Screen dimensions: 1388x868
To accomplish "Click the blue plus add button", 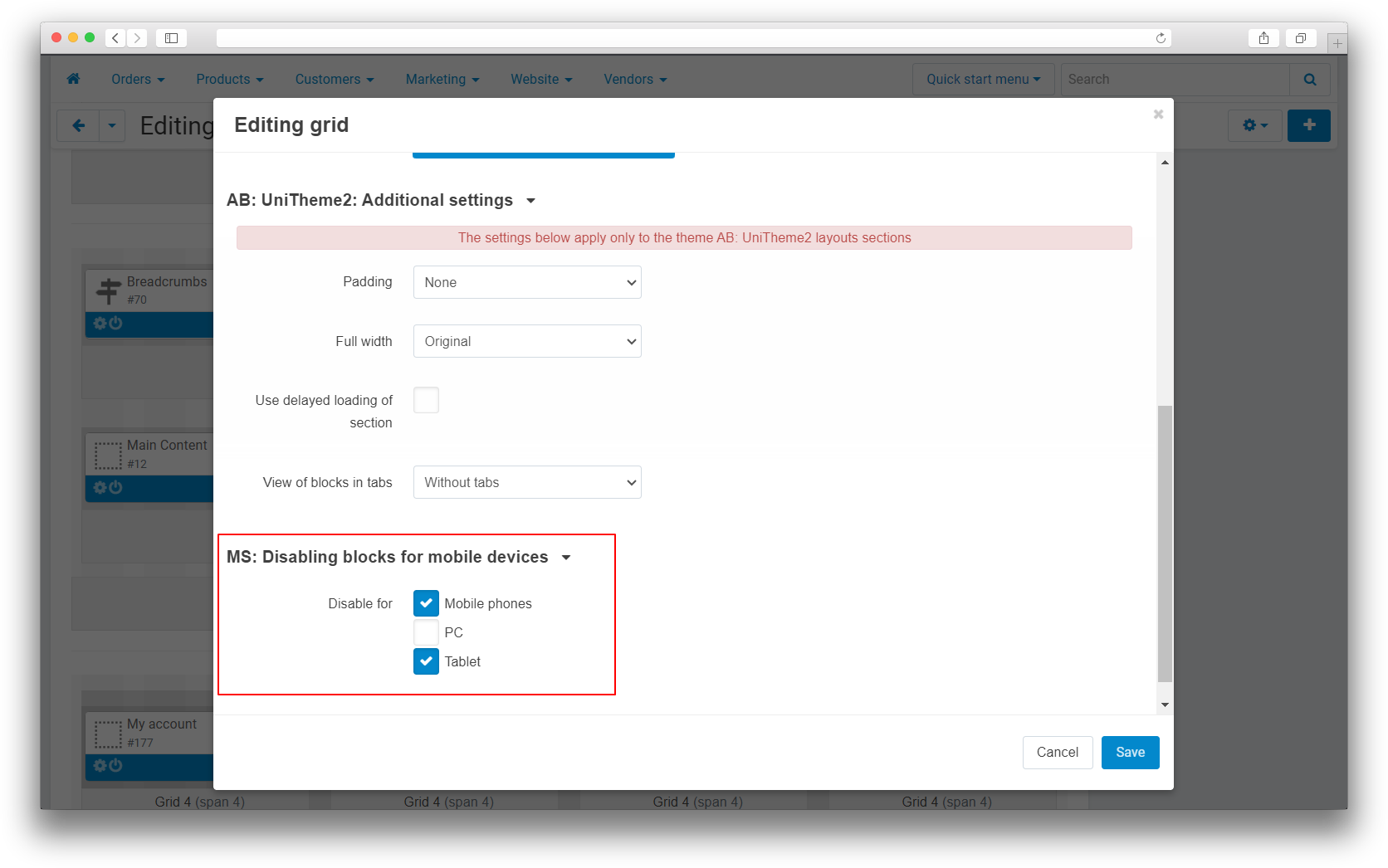I will click(x=1309, y=125).
